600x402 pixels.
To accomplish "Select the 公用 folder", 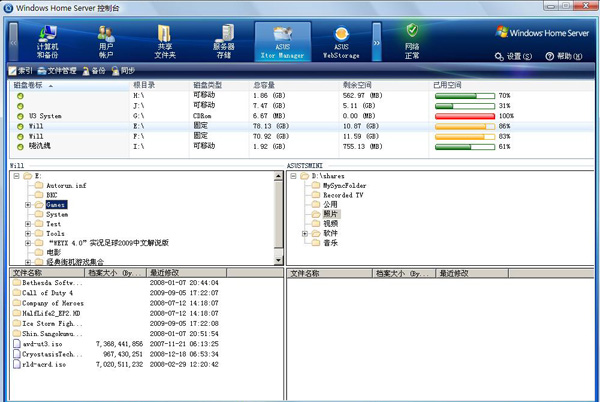I will (x=324, y=205).
